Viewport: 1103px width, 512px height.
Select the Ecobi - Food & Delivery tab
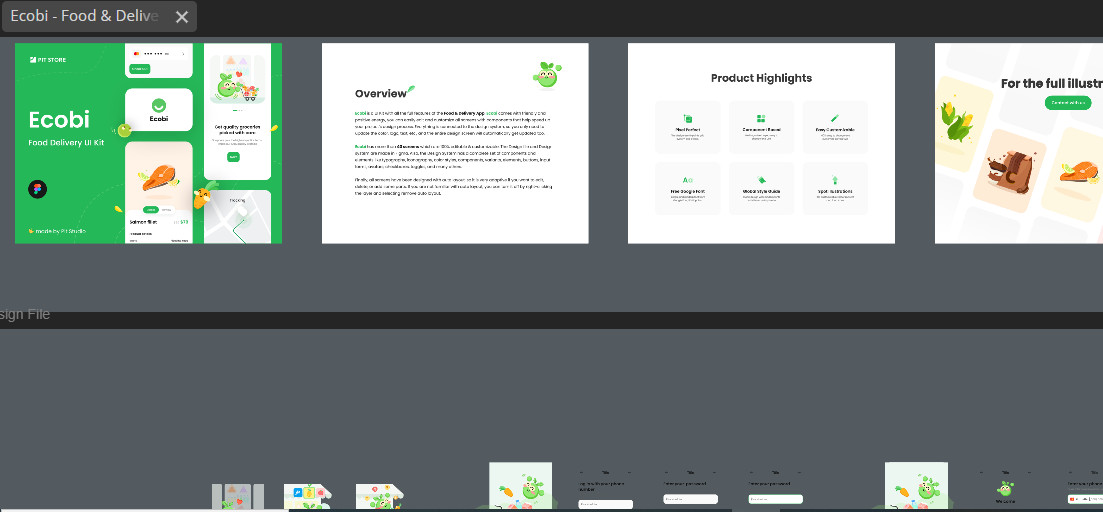pyautogui.click(x=99, y=16)
